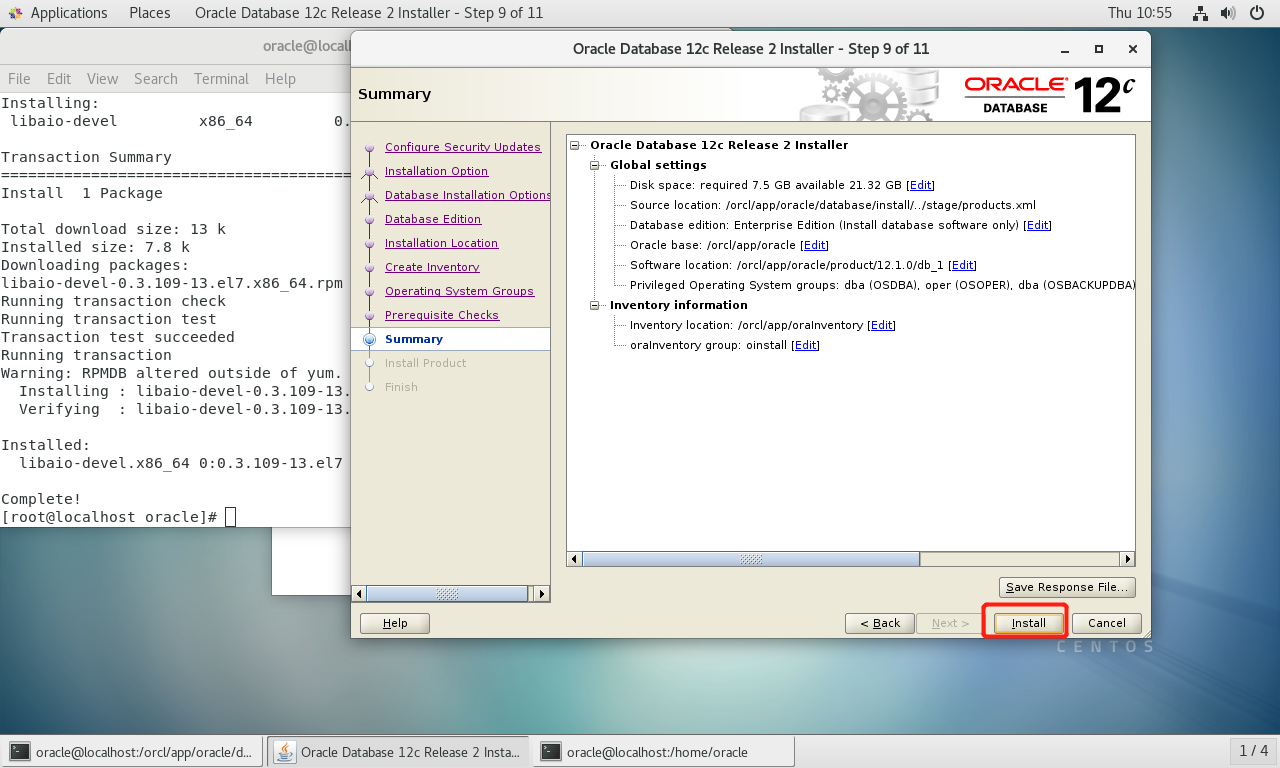Image resolution: width=1280 pixels, height=768 pixels.
Task: Select the Summary step in sidebar
Action: (x=413, y=339)
